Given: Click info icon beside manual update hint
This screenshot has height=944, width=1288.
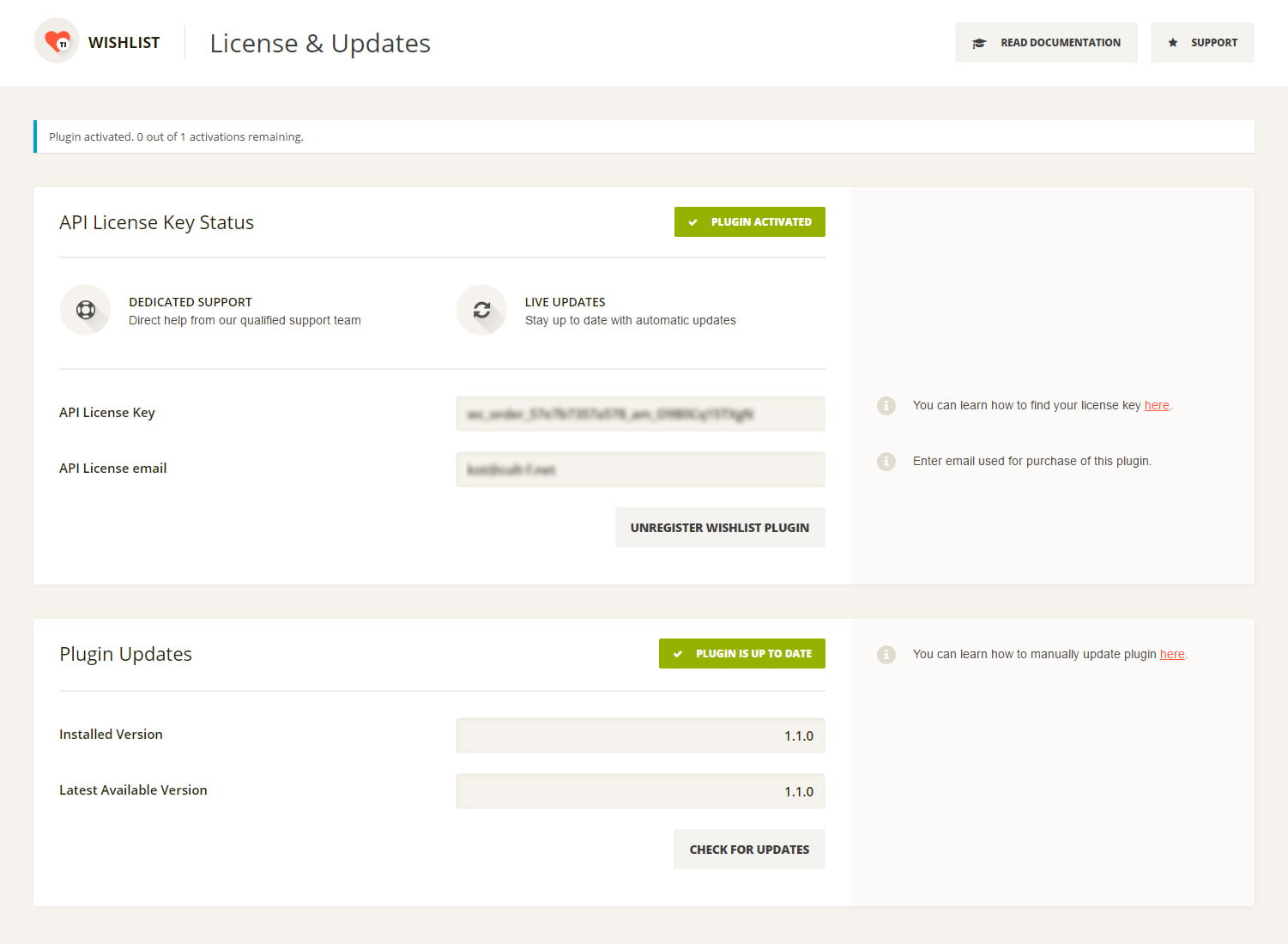Looking at the screenshot, I should tap(886, 654).
